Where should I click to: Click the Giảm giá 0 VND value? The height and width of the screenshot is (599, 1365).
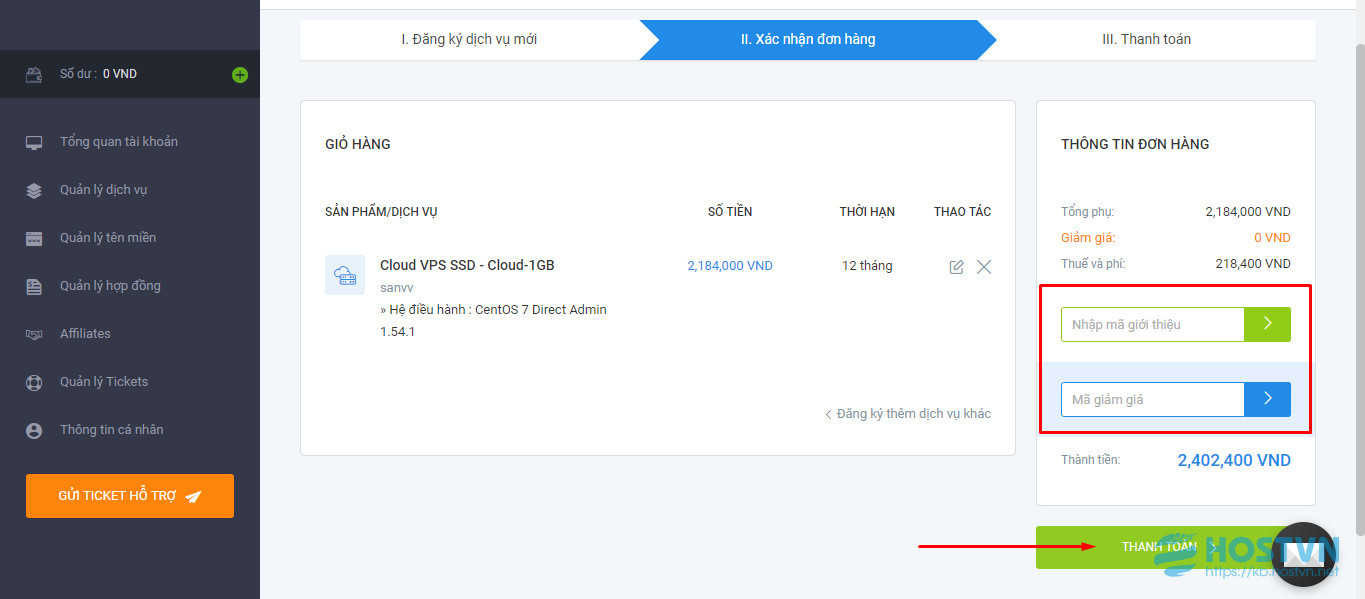[x=1272, y=238]
